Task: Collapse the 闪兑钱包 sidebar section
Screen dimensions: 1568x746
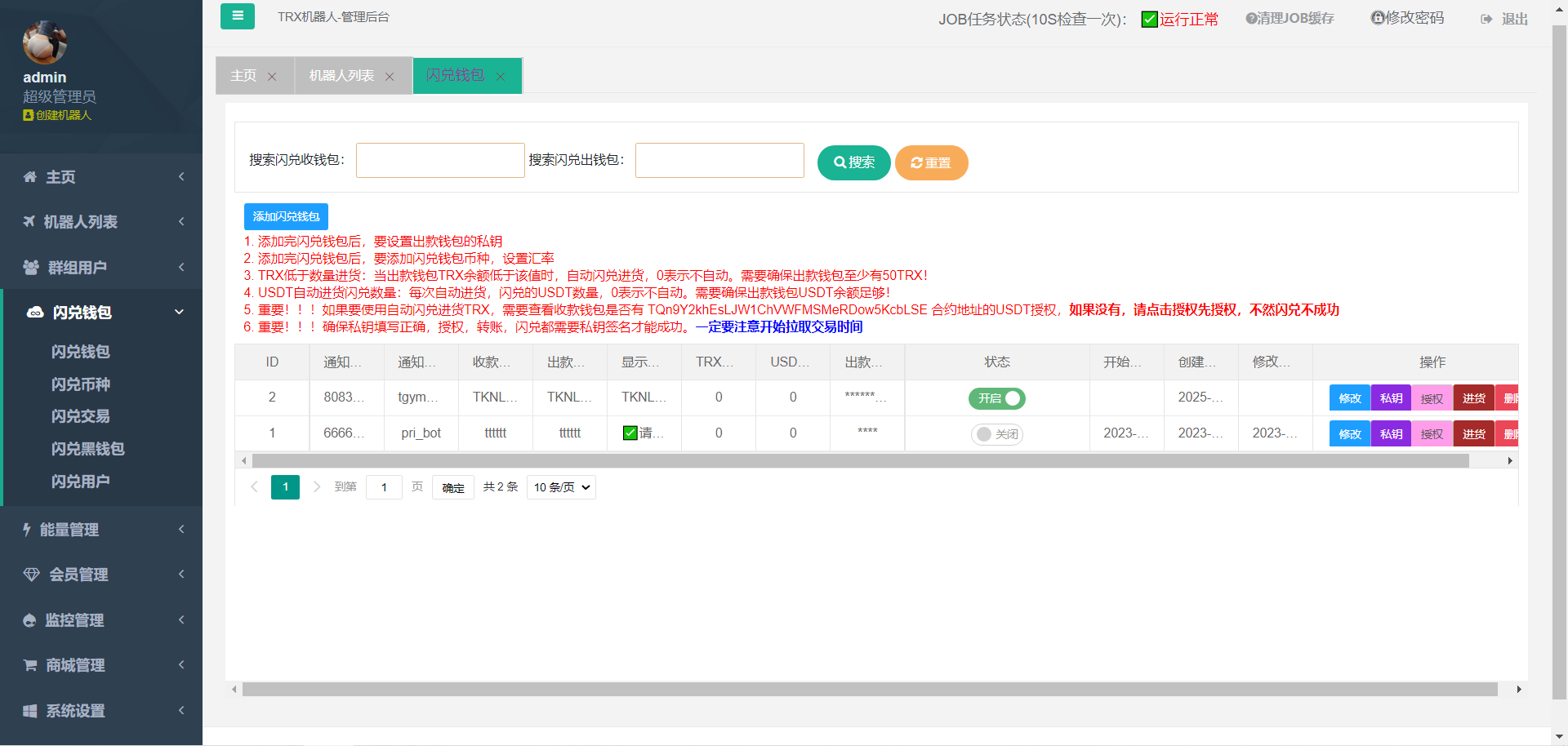Action: [x=101, y=313]
